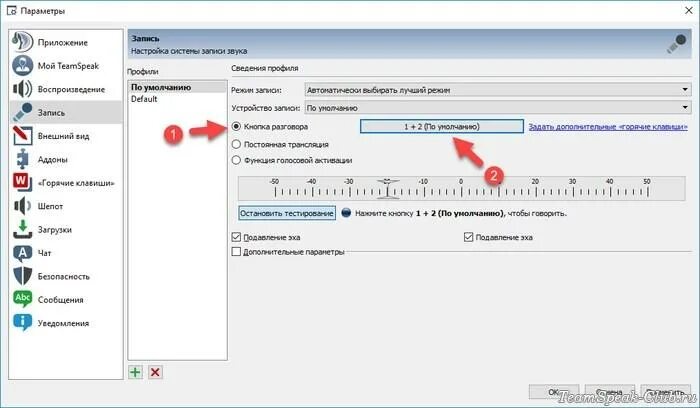Viewport: 700px width, 408px height.
Task: Go to Уведомления section label
Action: click(63, 323)
